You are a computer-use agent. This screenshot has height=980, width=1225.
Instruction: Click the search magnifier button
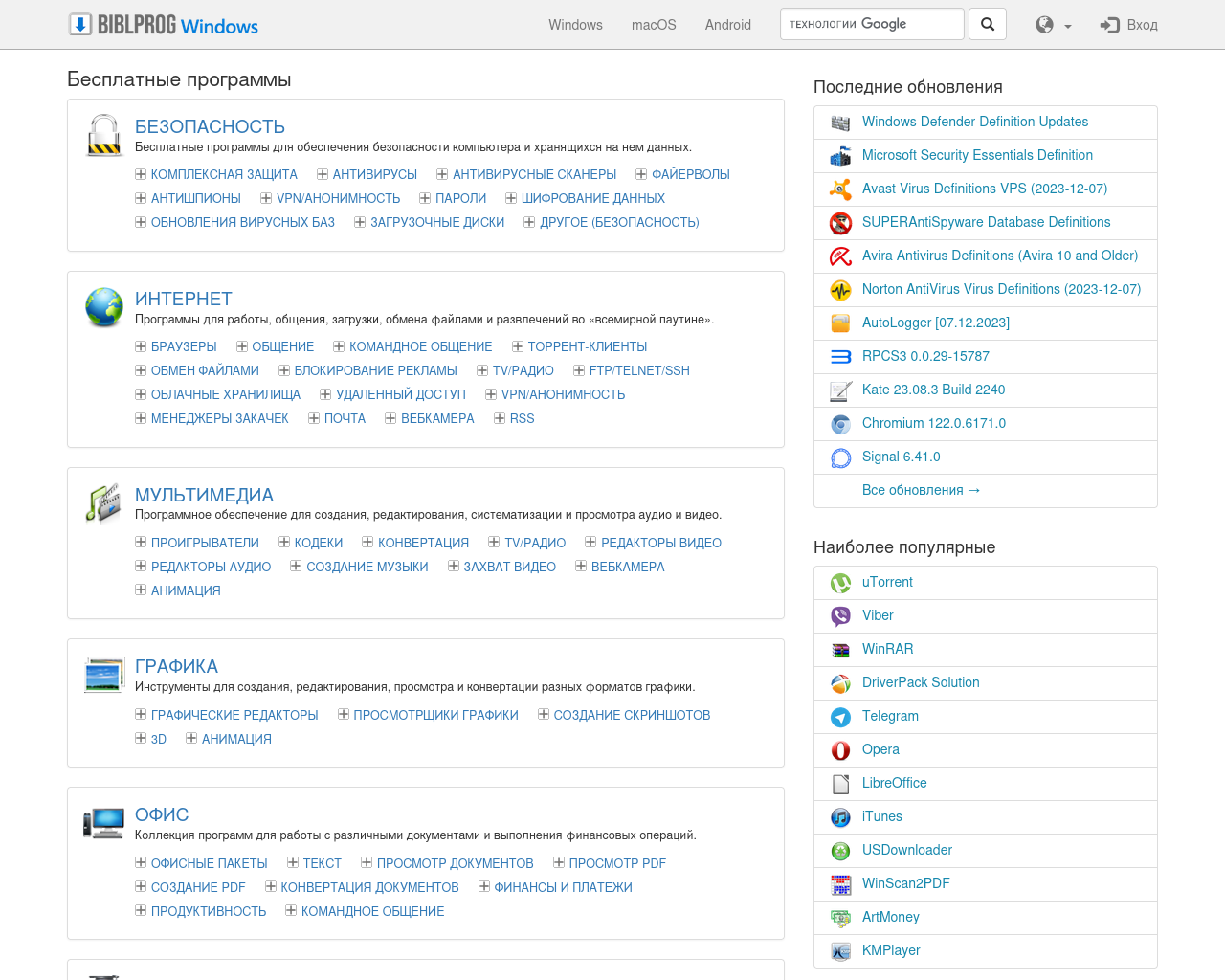(988, 24)
